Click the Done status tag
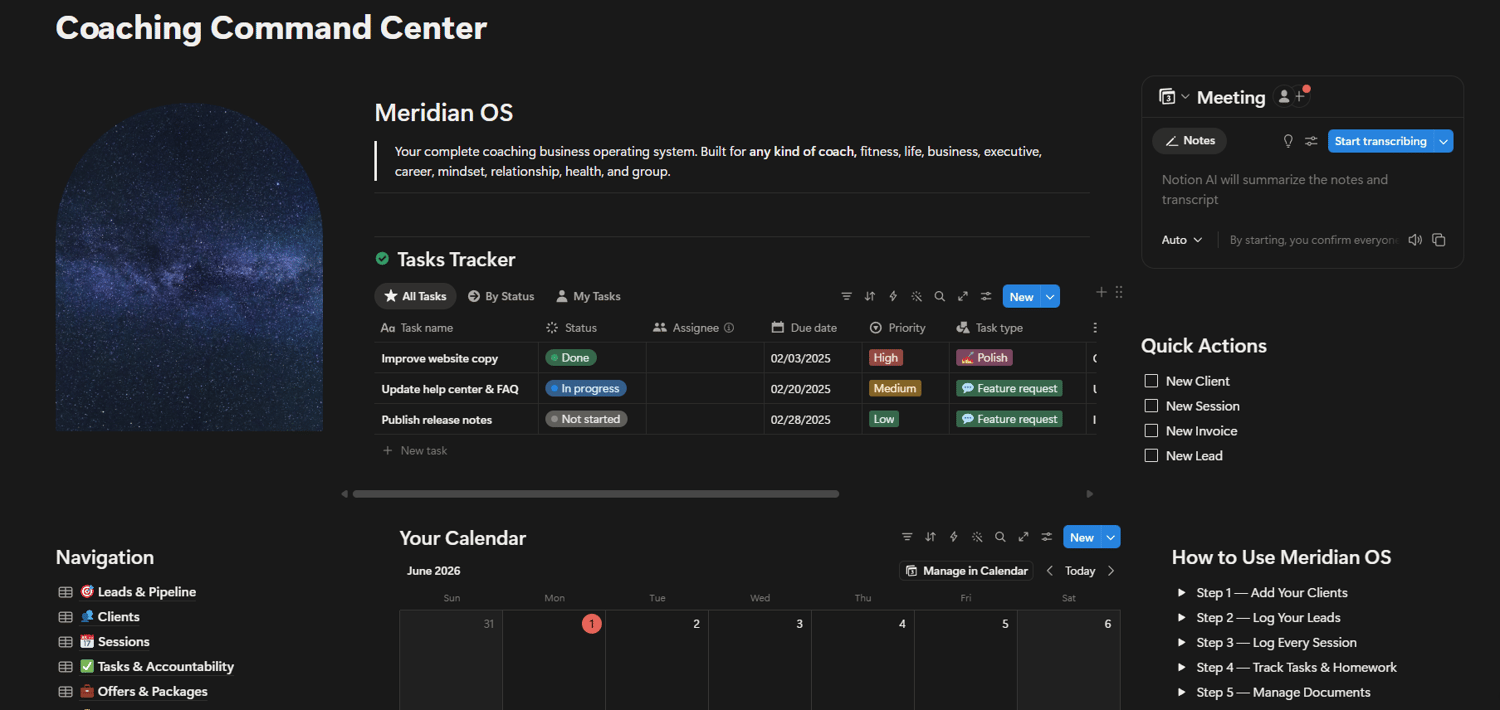This screenshot has width=1500, height=710. (x=571, y=358)
